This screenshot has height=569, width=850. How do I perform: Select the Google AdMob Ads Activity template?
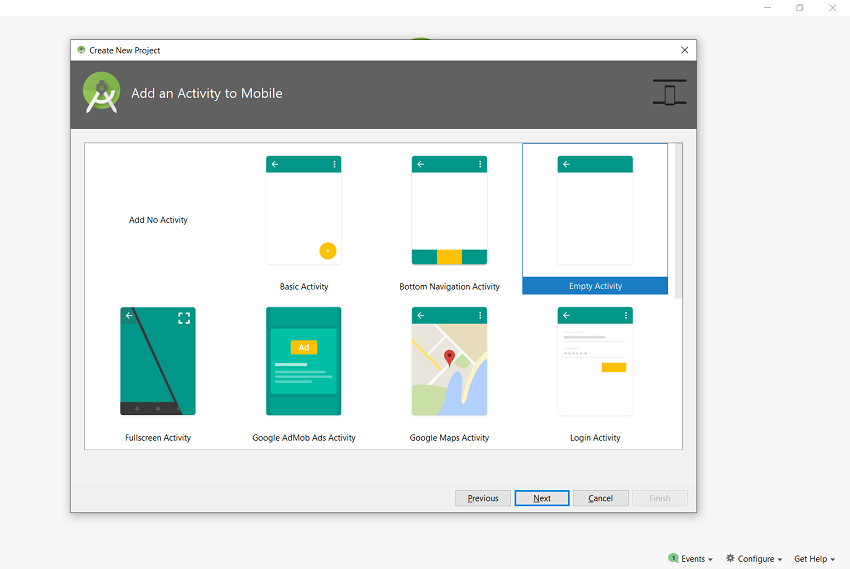pos(304,361)
